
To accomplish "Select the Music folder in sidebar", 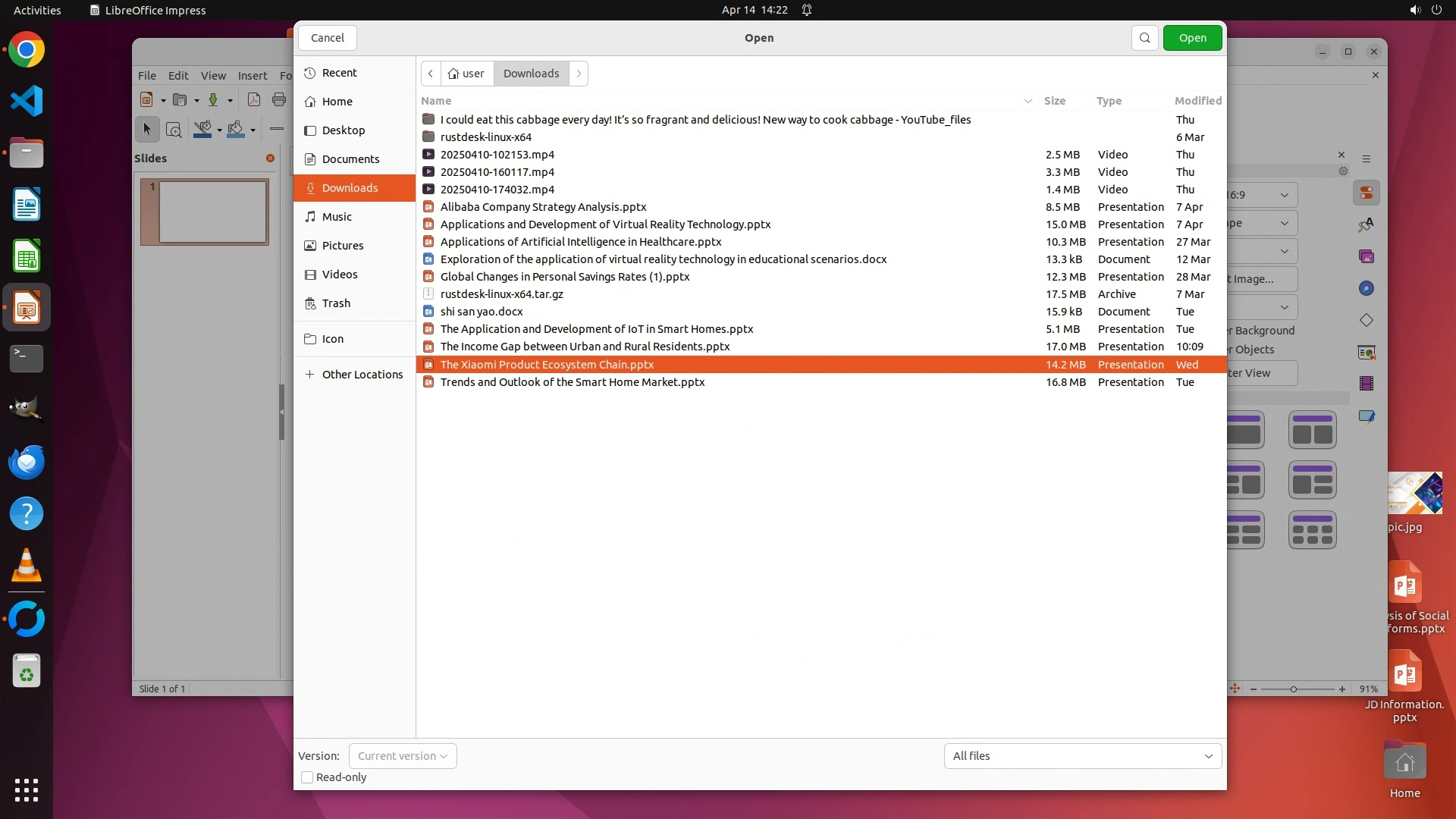I will [336, 217].
